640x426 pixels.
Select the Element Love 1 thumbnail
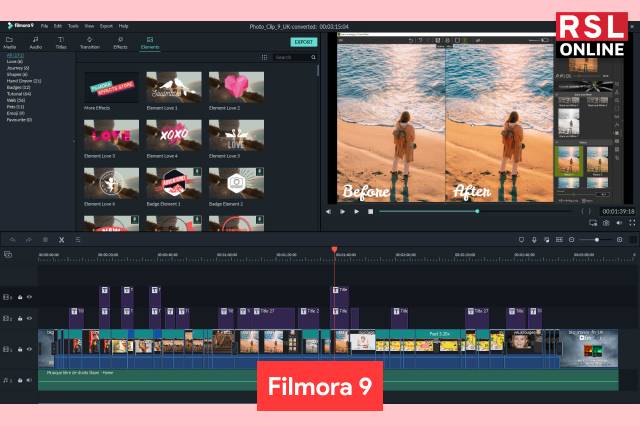174,87
